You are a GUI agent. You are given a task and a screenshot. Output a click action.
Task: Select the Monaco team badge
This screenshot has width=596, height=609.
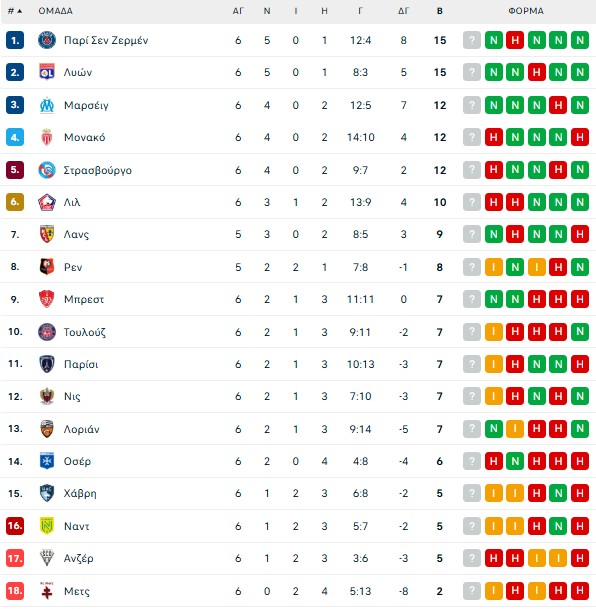click(47, 137)
